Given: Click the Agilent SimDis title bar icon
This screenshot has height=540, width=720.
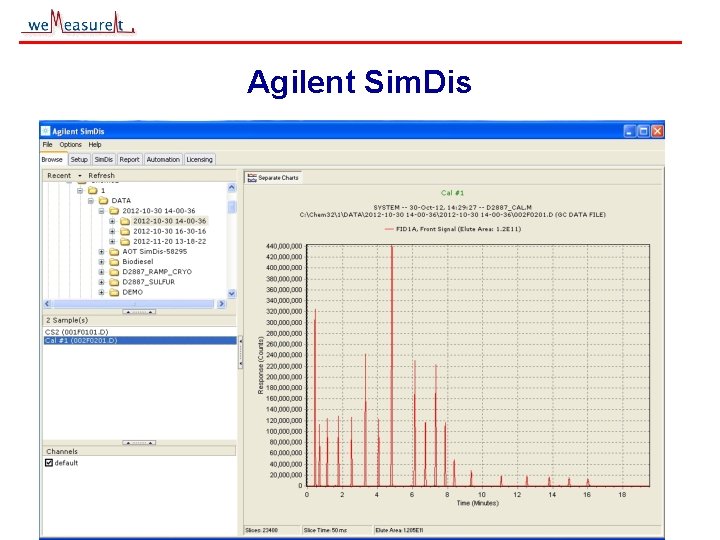Looking at the screenshot, I should (x=45, y=131).
